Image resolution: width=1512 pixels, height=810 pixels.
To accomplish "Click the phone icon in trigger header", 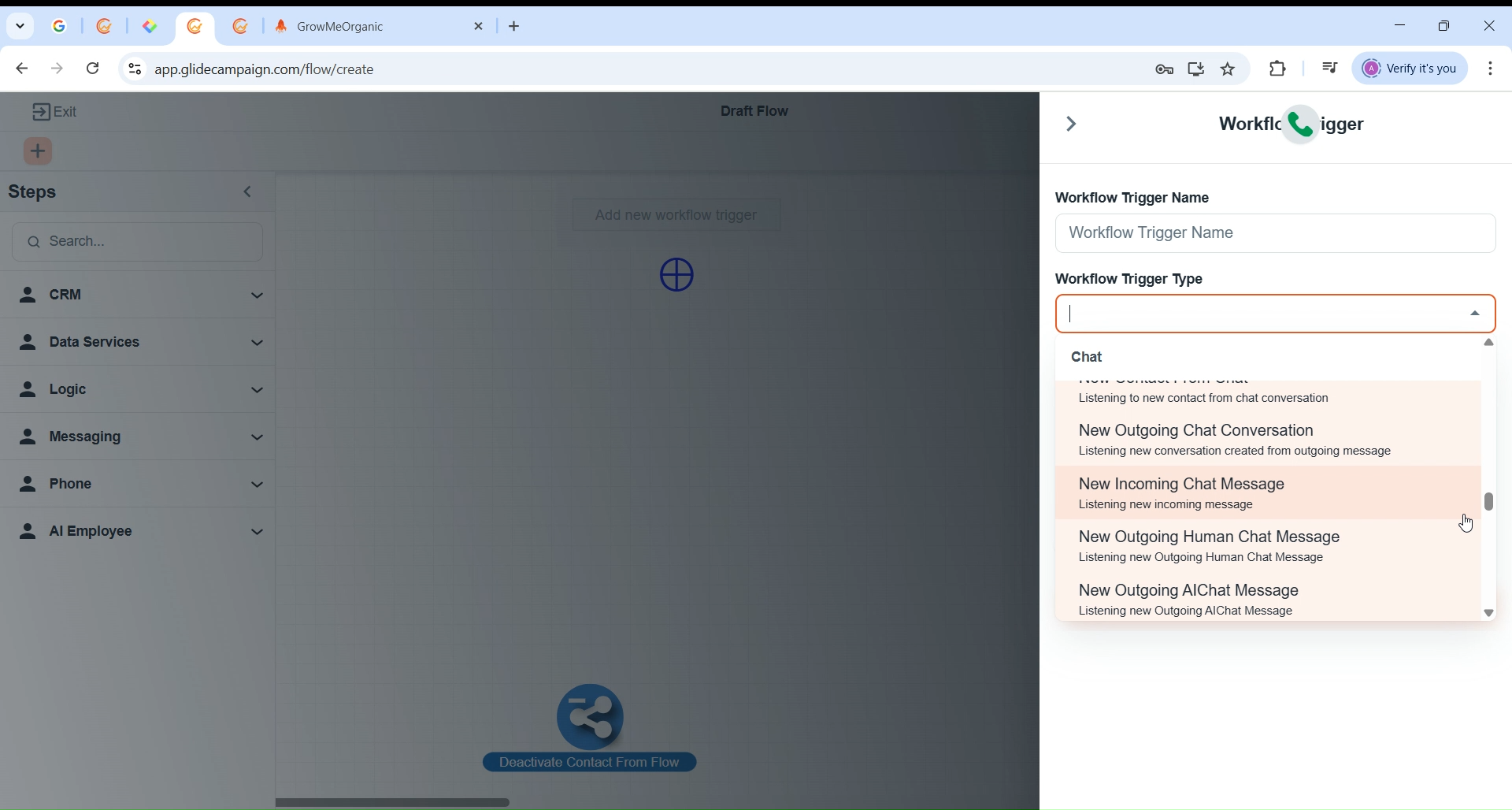I will pyautogui.click(x=1302, y=125).
